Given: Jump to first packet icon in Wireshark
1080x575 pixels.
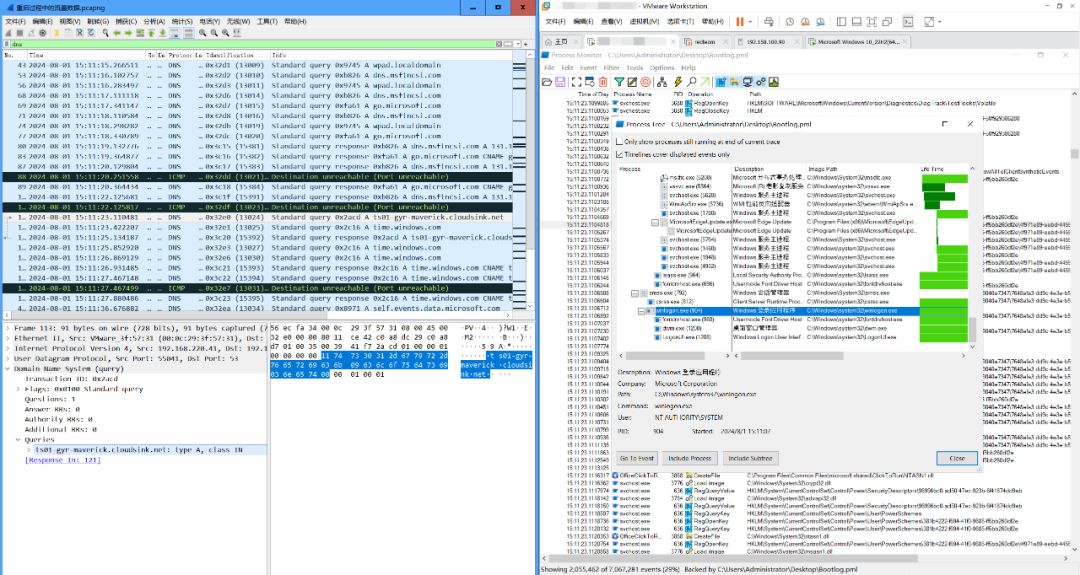Looking at the screenshot, I should click(x=152, y=33).
